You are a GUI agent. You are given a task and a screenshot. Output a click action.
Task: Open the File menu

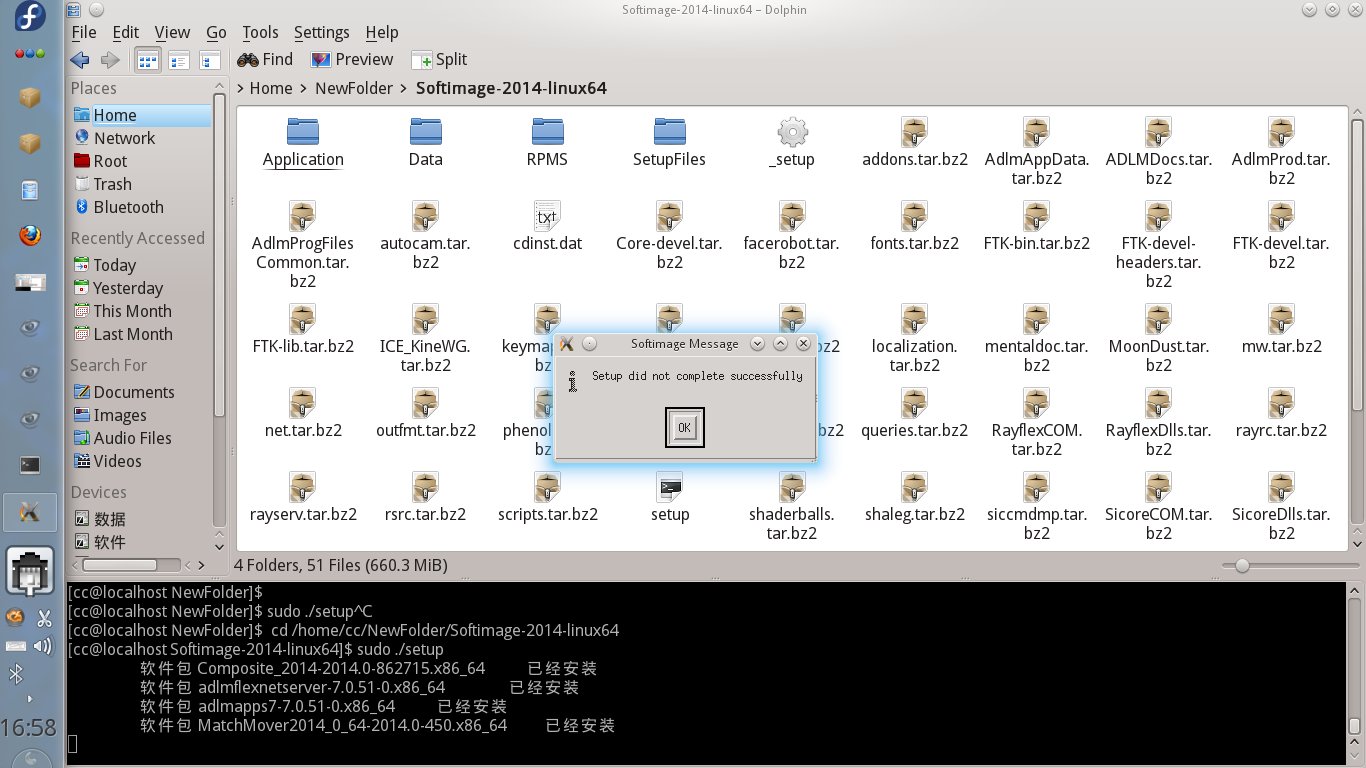(x=84, y=32)
